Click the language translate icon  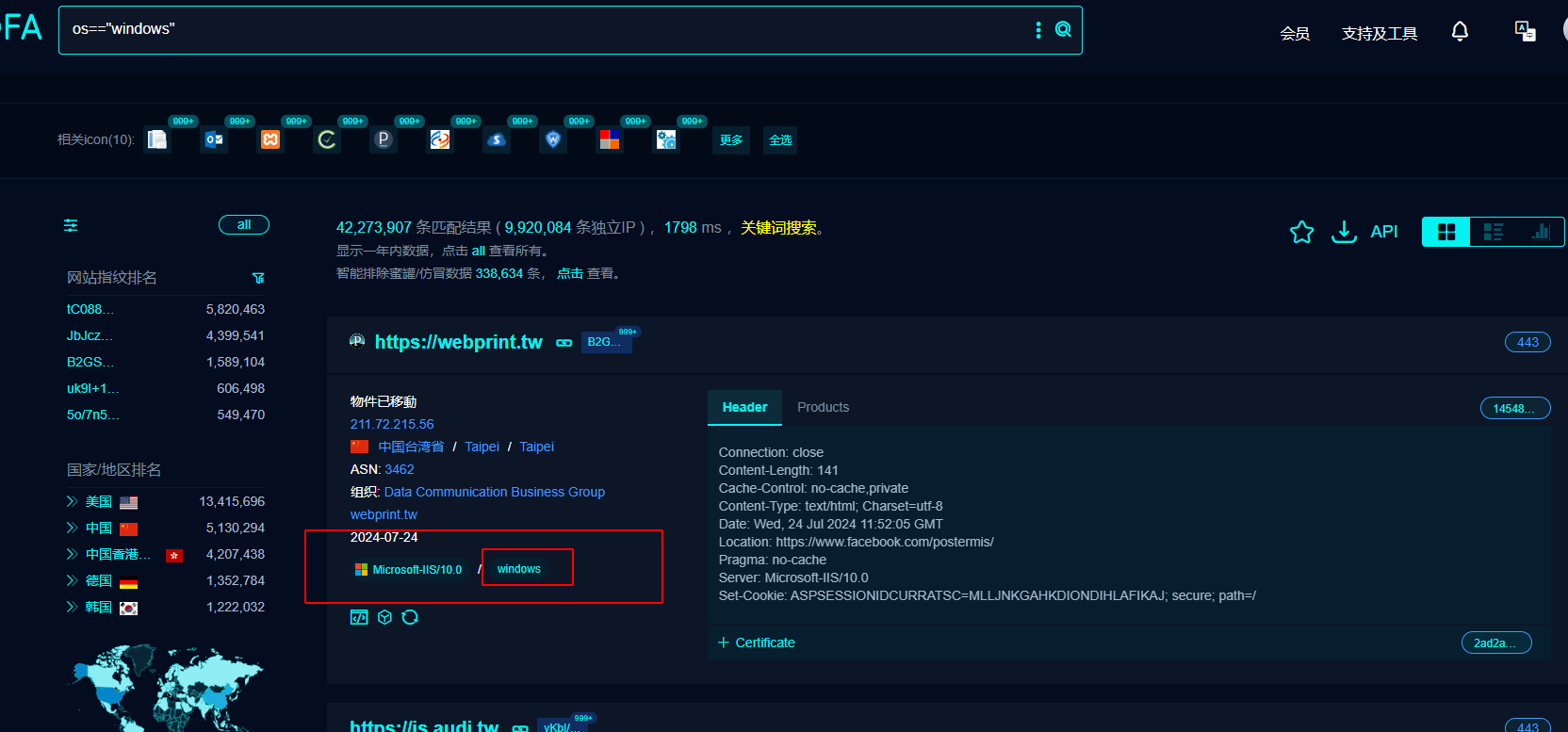click(x=1525, y=31)
